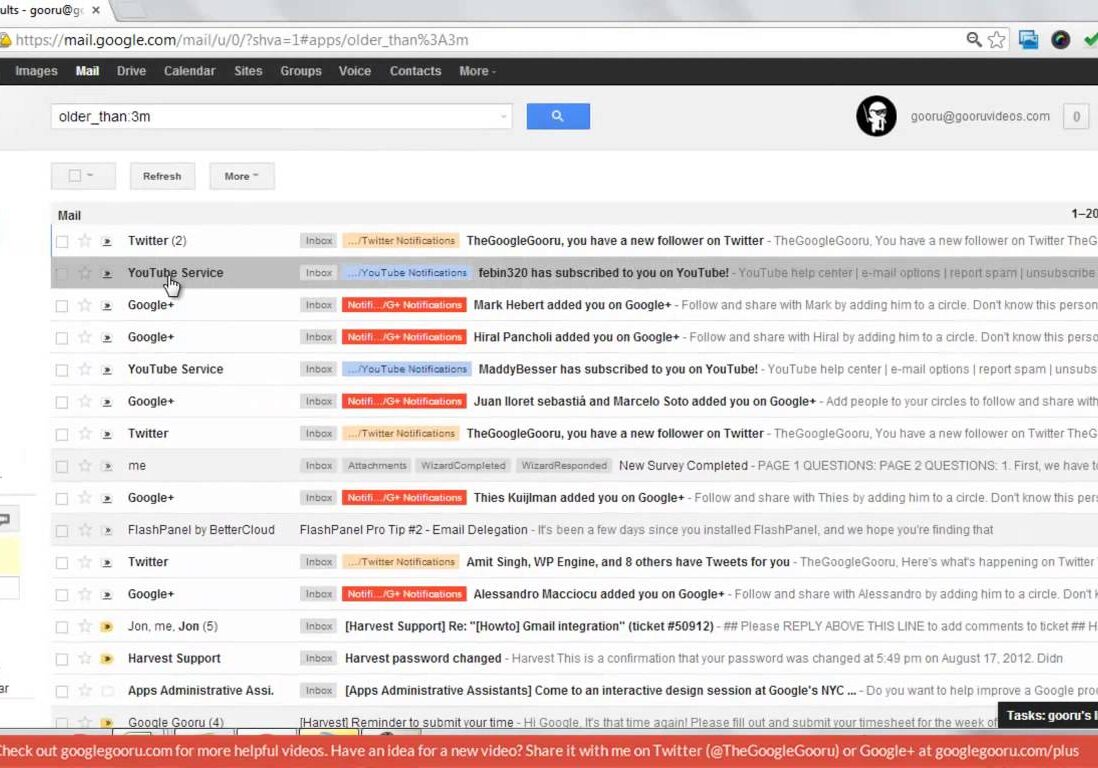The image size is (1098, 768).
Task: Open Mail in the Google bar
Action: [x=88, y=71]
